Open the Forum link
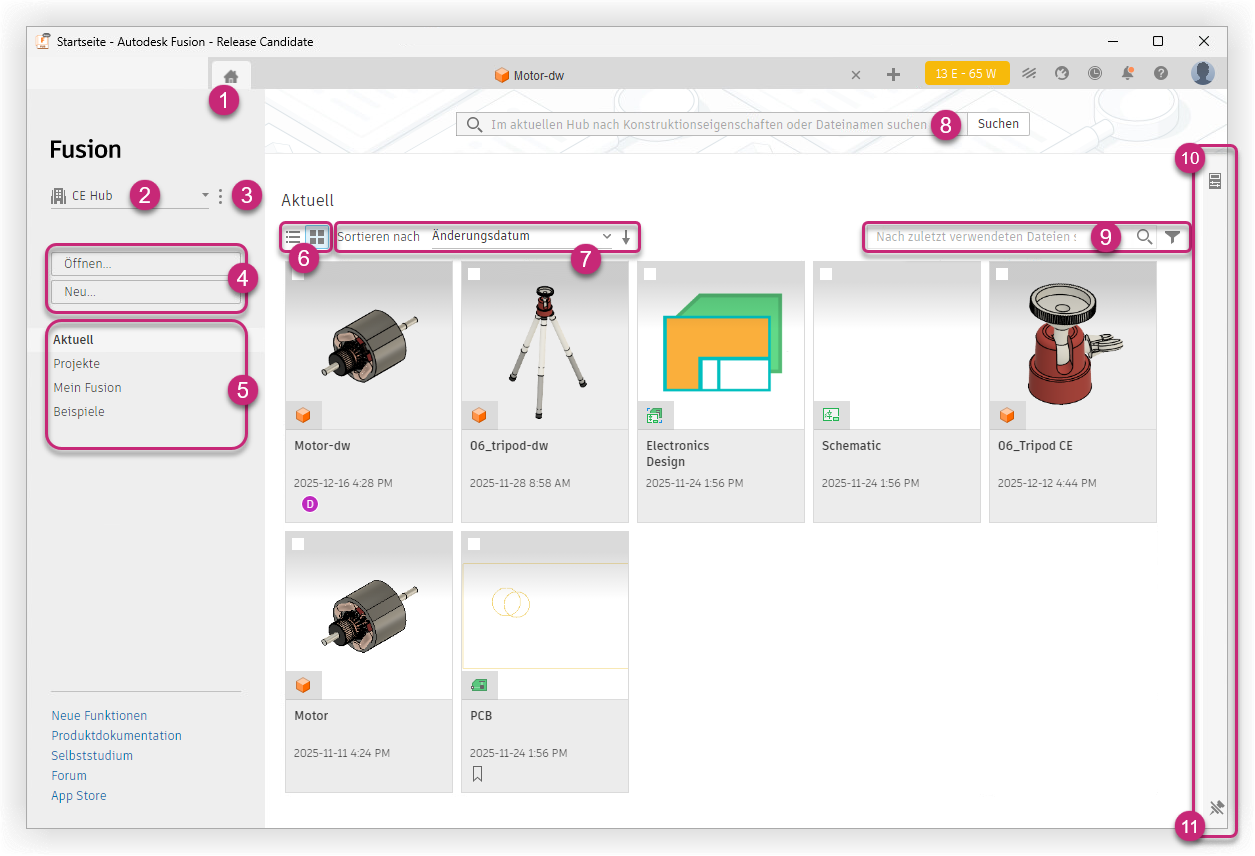The width and height of the screenshot is (1255, 856). (x=69, y=776)
